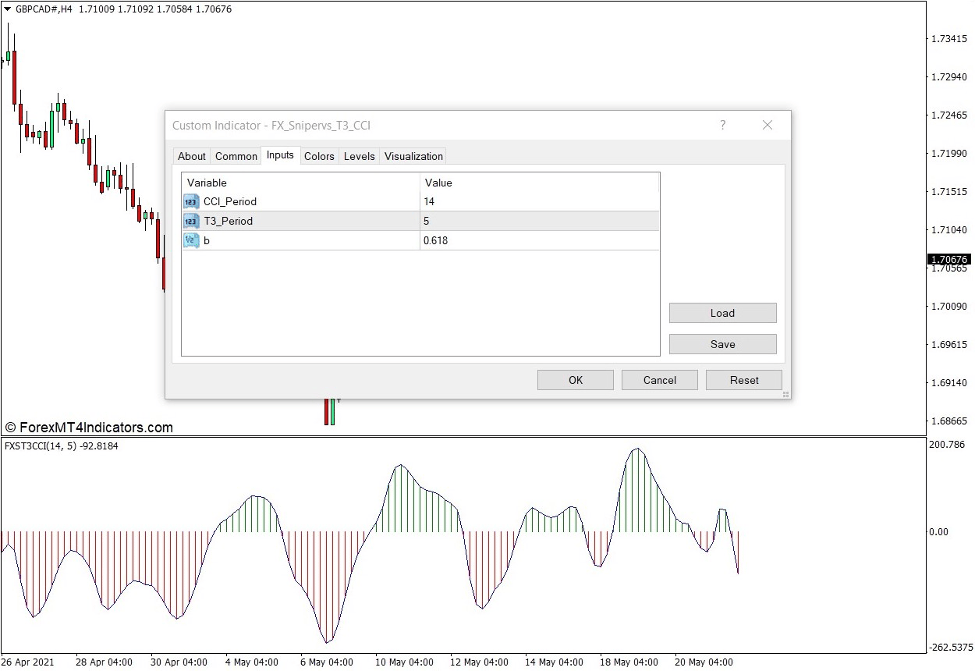Save the indicator settings
The width and height of the screenshot is (977, 672).
coord(722,343)
